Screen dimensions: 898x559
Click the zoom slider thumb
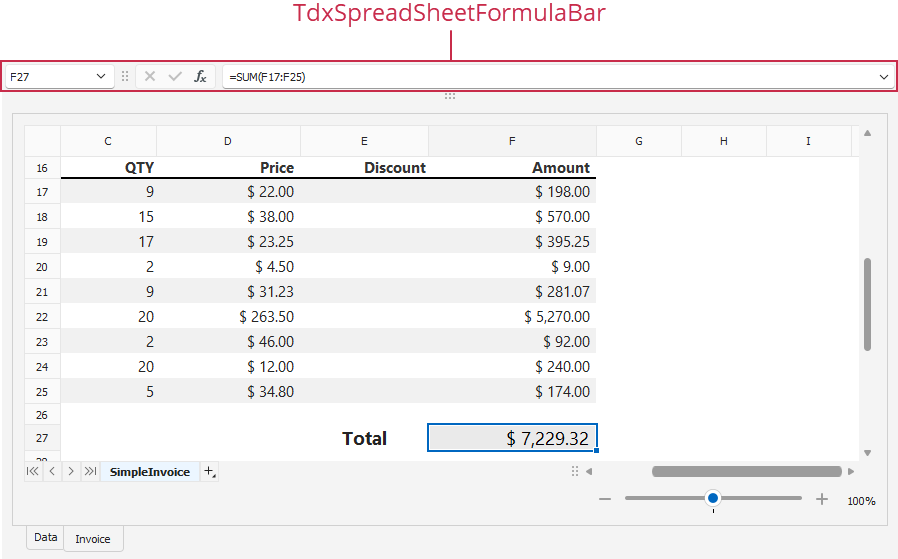click(713, 498)
